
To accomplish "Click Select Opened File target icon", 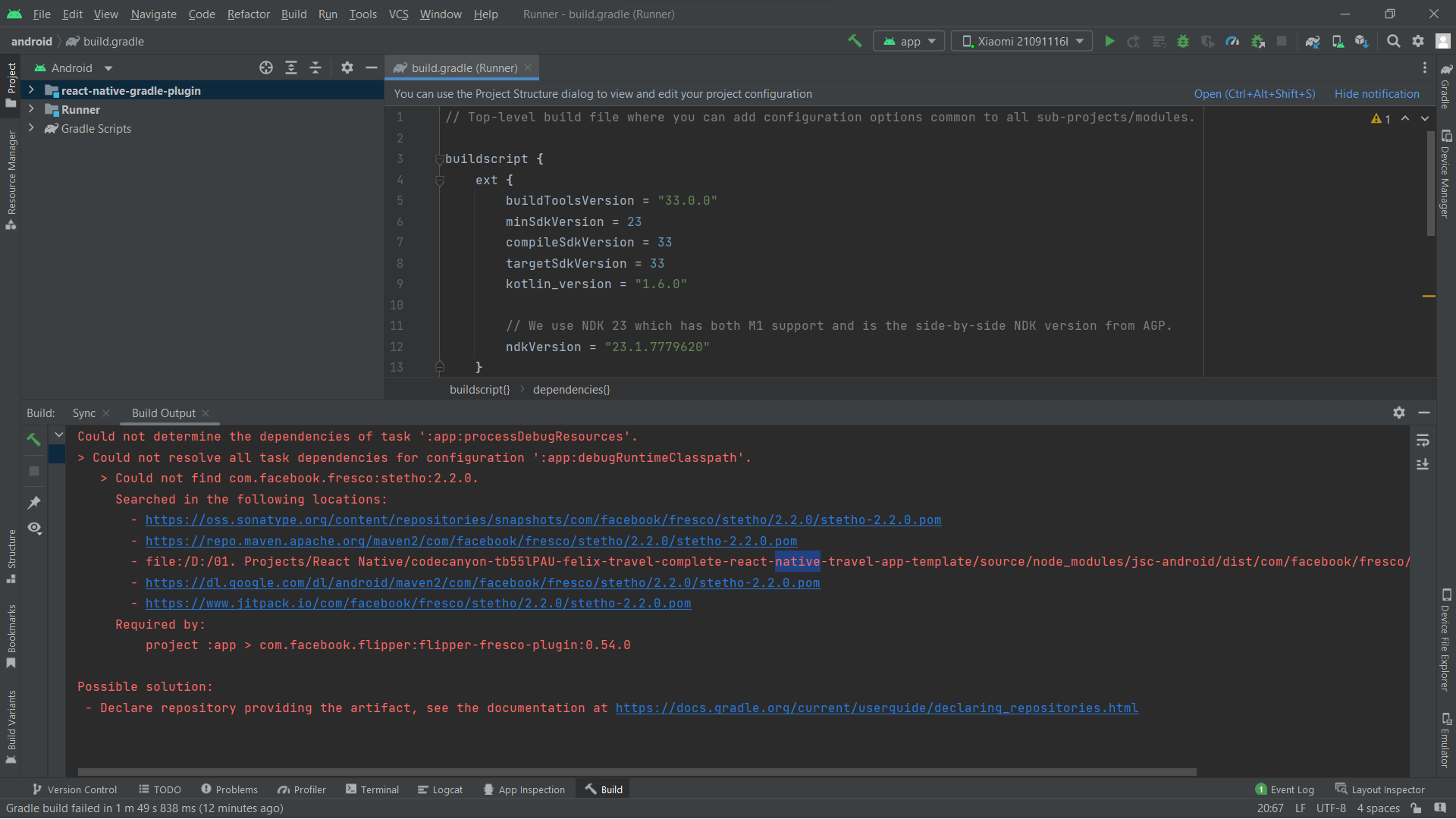I will pos(266,68).
